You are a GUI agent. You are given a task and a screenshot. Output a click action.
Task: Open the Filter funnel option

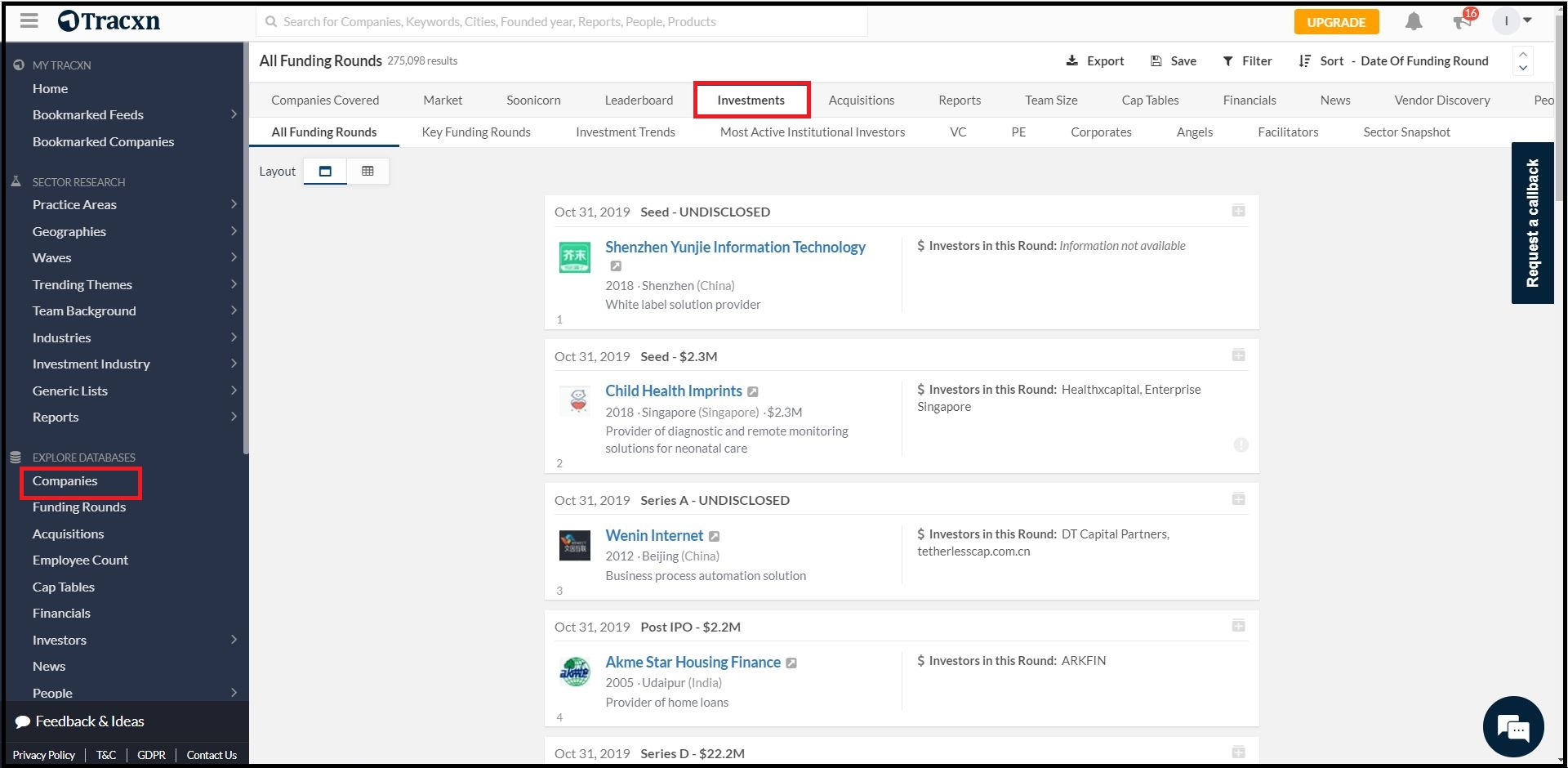coord(1227,61)
